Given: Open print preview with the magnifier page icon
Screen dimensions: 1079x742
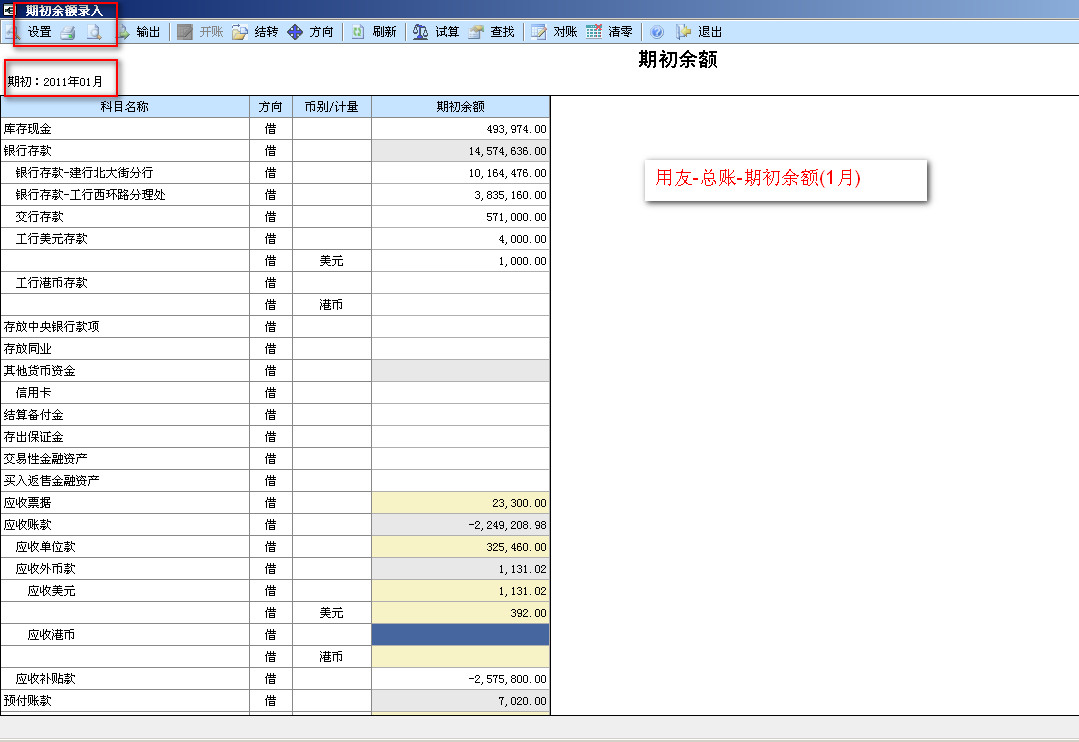Looking at the screenshot, I should 94,32.
